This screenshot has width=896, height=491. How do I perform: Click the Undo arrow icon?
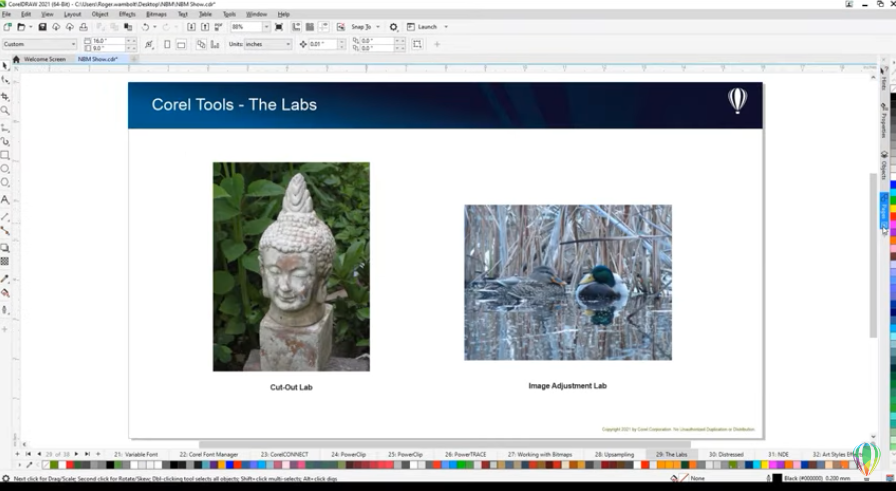point(145,27)
